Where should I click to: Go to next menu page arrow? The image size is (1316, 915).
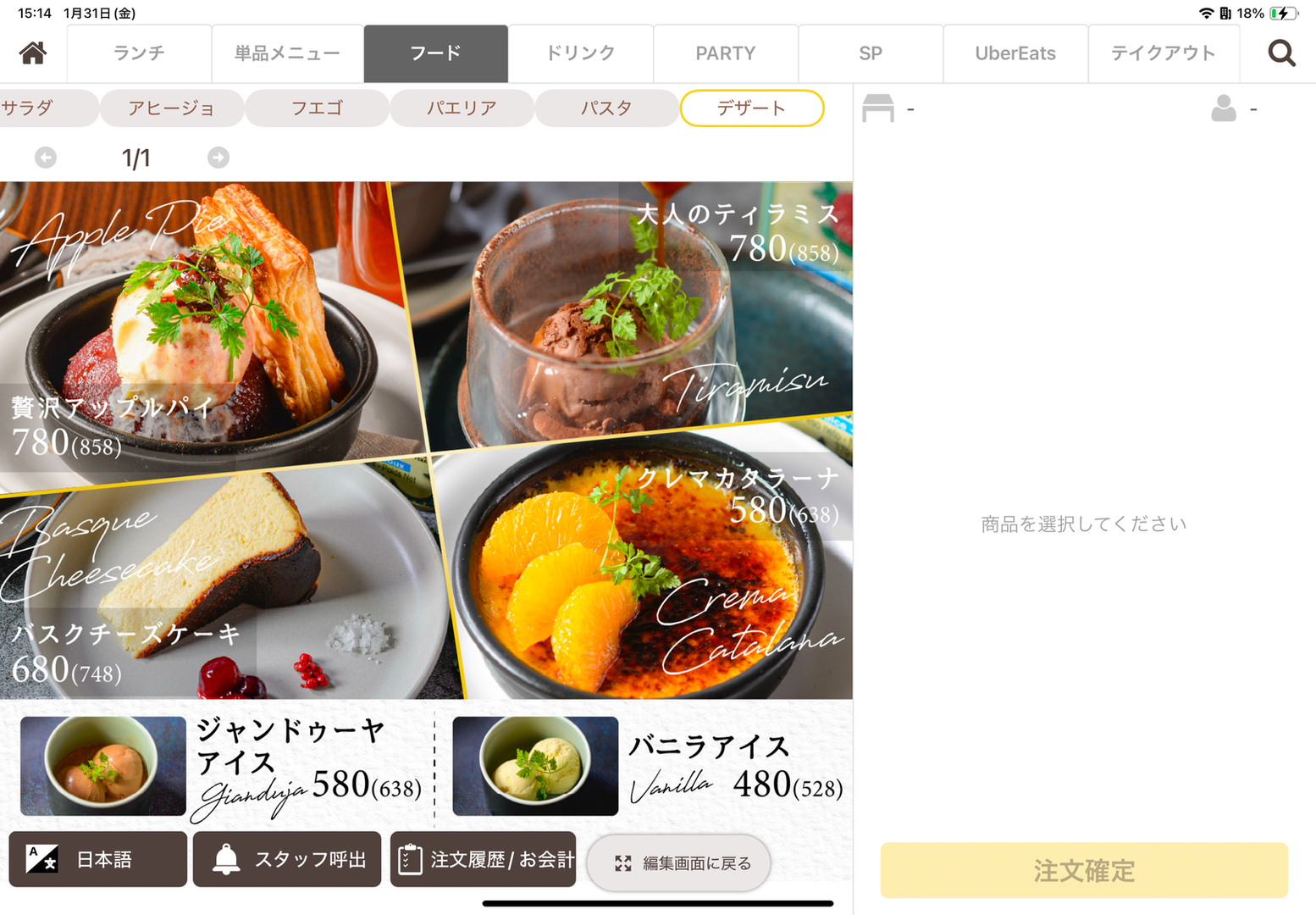[x=218, y=158]
